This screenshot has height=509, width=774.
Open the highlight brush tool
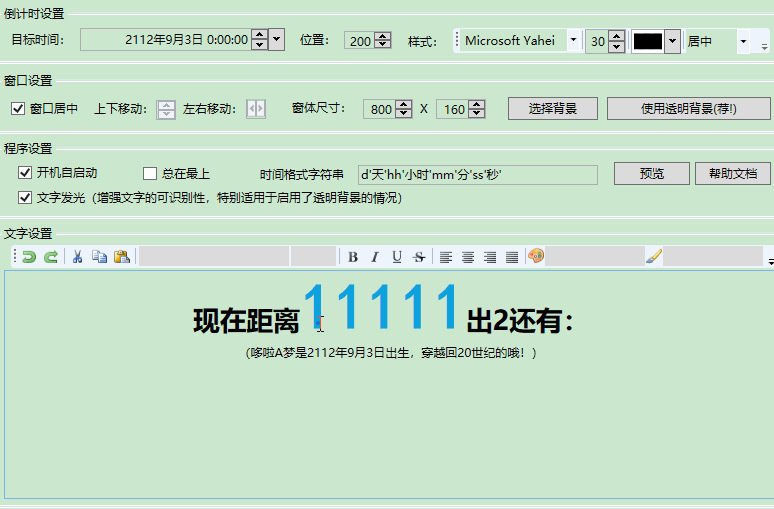click(654, 256)
